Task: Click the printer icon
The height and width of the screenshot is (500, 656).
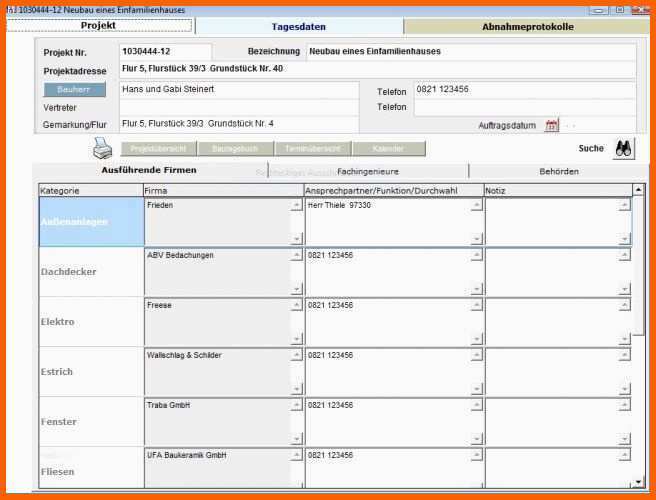Action: pos(102,148)
